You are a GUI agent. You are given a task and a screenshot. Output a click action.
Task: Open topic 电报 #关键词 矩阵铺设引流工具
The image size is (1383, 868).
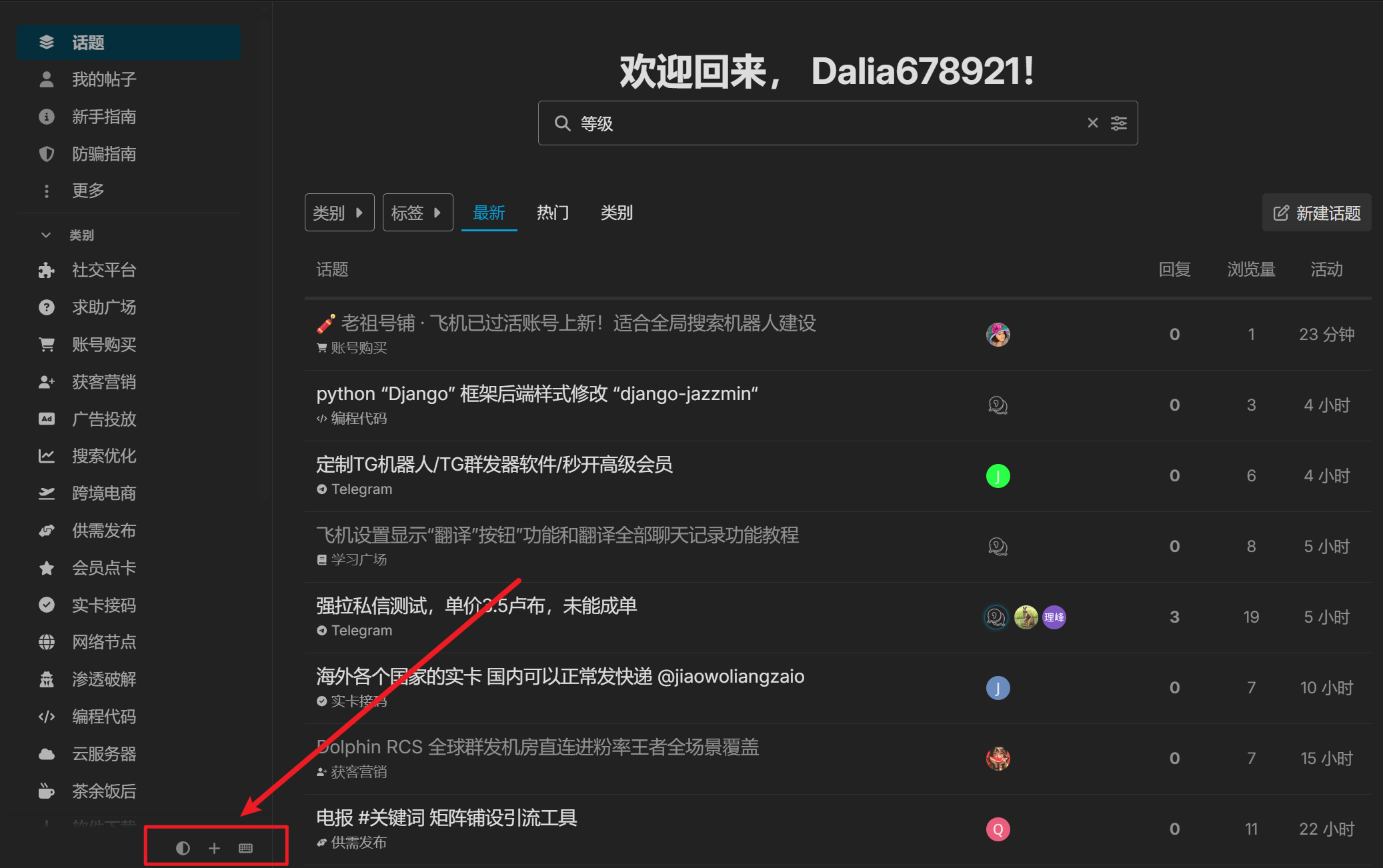coord(446,818)
